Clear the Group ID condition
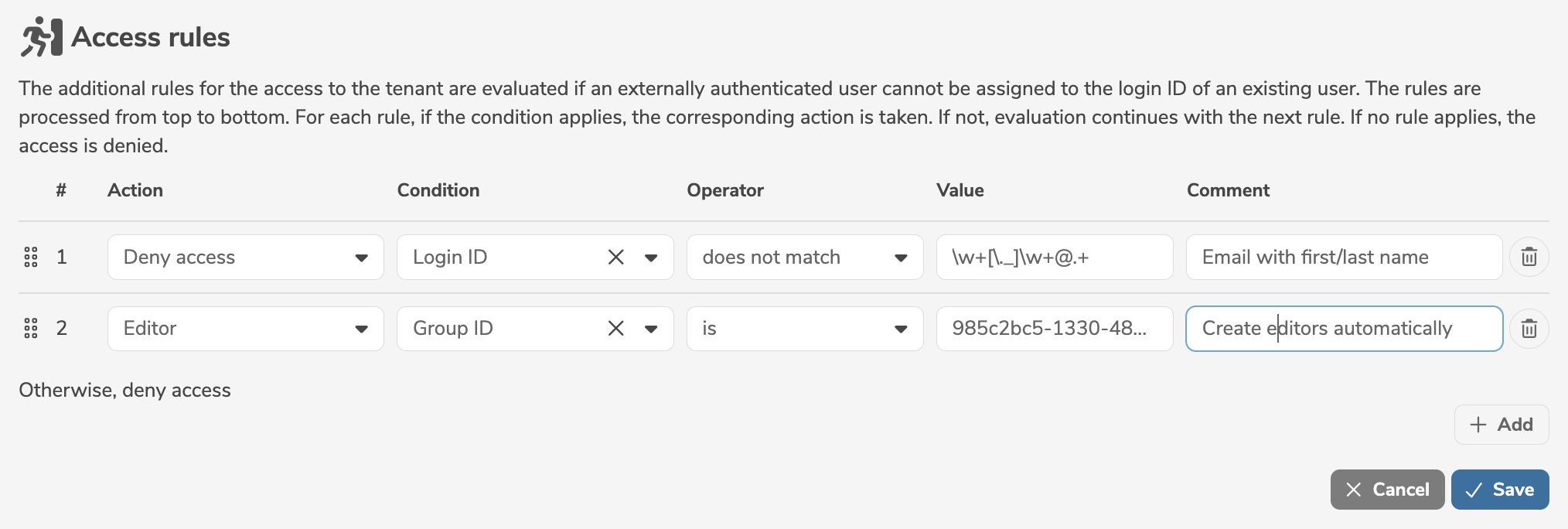This screenshot has height=529, width=1568. click(x=615, y=329)
